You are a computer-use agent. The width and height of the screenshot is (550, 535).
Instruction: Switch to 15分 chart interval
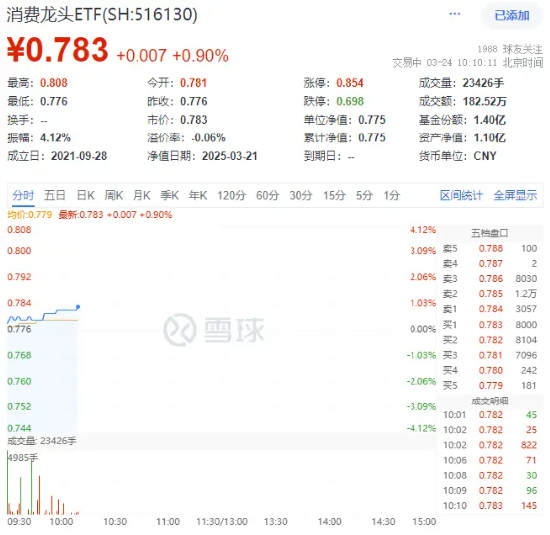(334, 195)
